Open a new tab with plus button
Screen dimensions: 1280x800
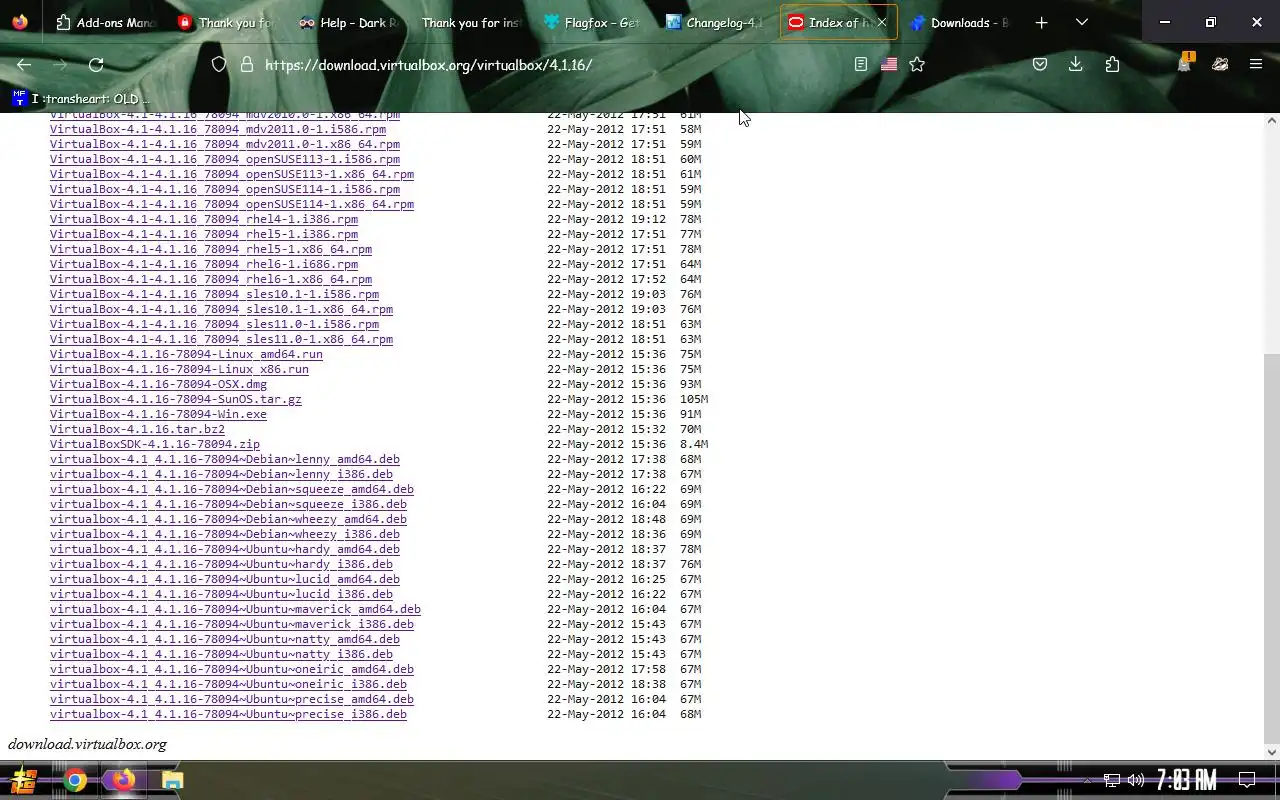coord(1041,22)
